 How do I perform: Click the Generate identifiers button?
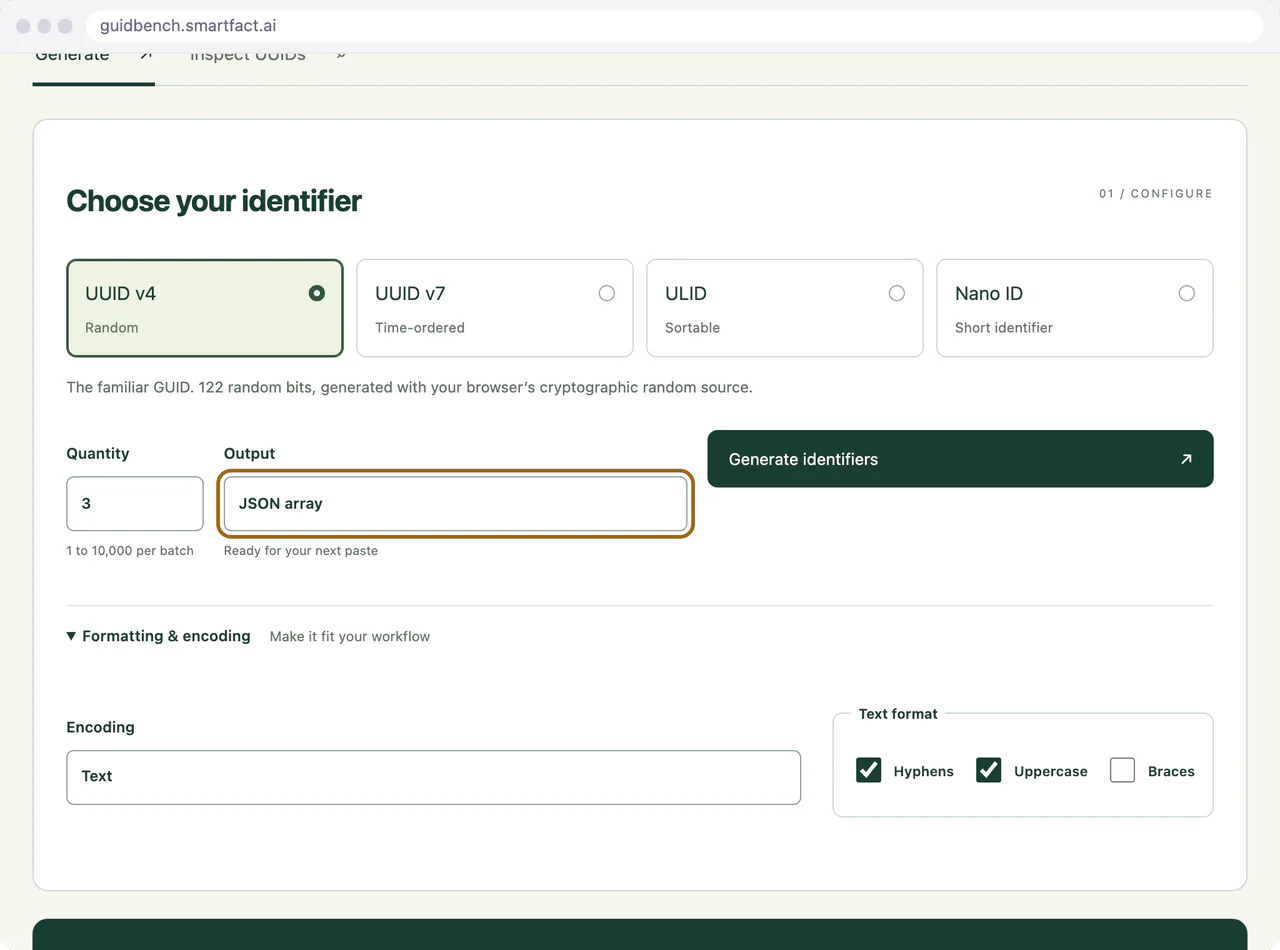[960, 459]
